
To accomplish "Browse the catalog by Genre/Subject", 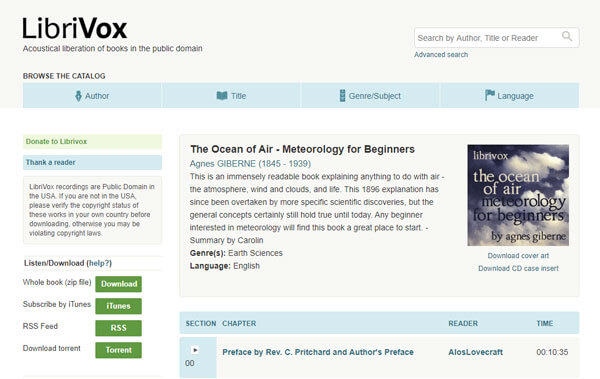I will coord(370,96).
